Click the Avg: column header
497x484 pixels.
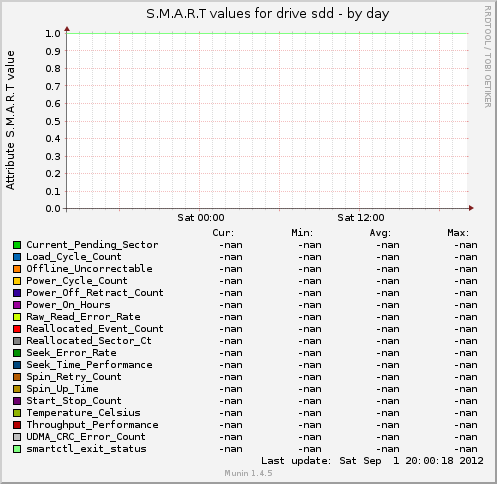pyautogui.click(x=380, y=233)
